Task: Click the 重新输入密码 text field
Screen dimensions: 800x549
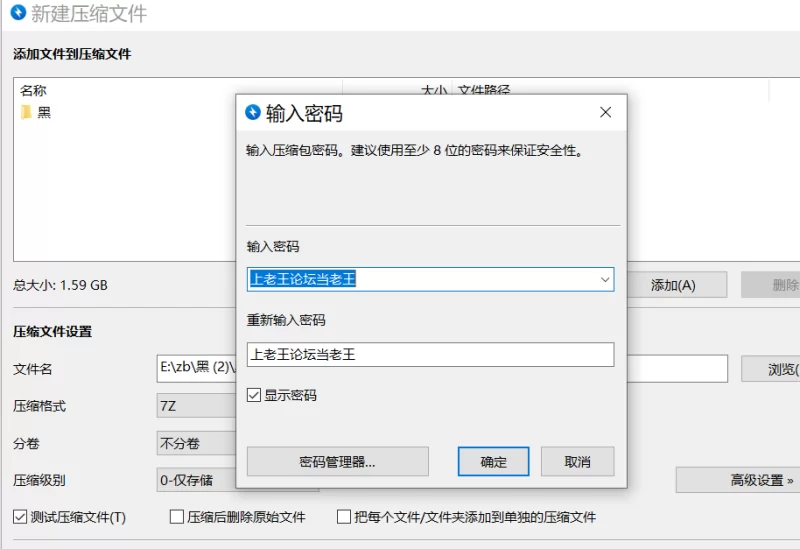Action: tap(430, 354)
